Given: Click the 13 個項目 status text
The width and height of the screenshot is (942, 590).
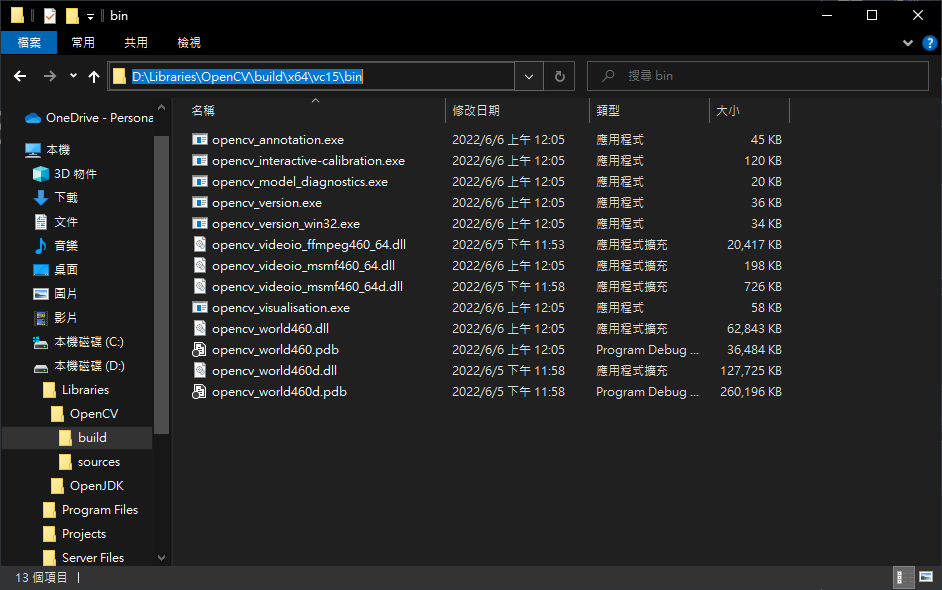Looking at the screenshot, I should (41, 577).
